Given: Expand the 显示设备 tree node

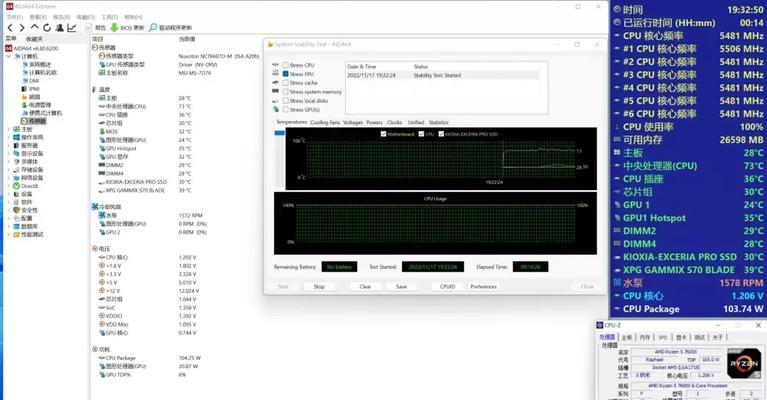Looking at the screenshot, I should (8, 154).
